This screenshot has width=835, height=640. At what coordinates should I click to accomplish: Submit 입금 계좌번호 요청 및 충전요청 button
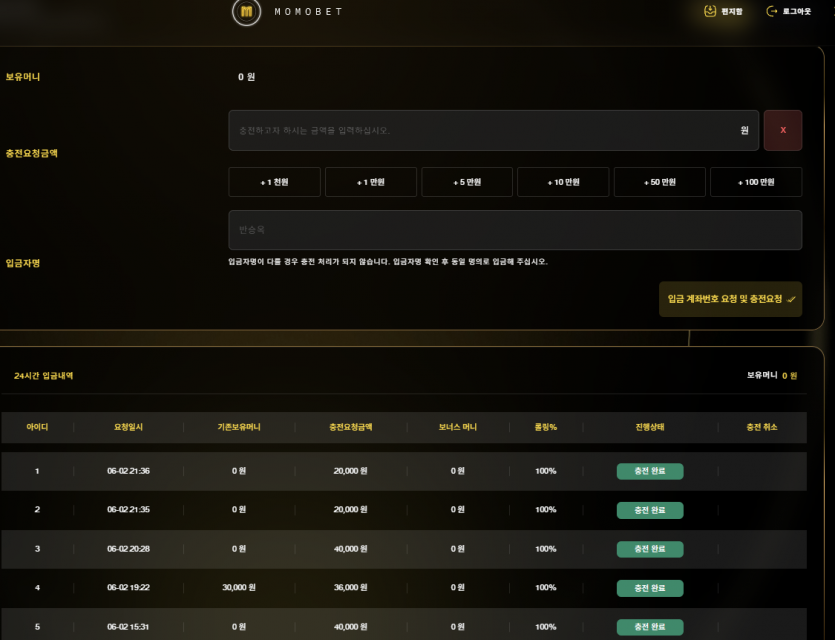point(731,299)
